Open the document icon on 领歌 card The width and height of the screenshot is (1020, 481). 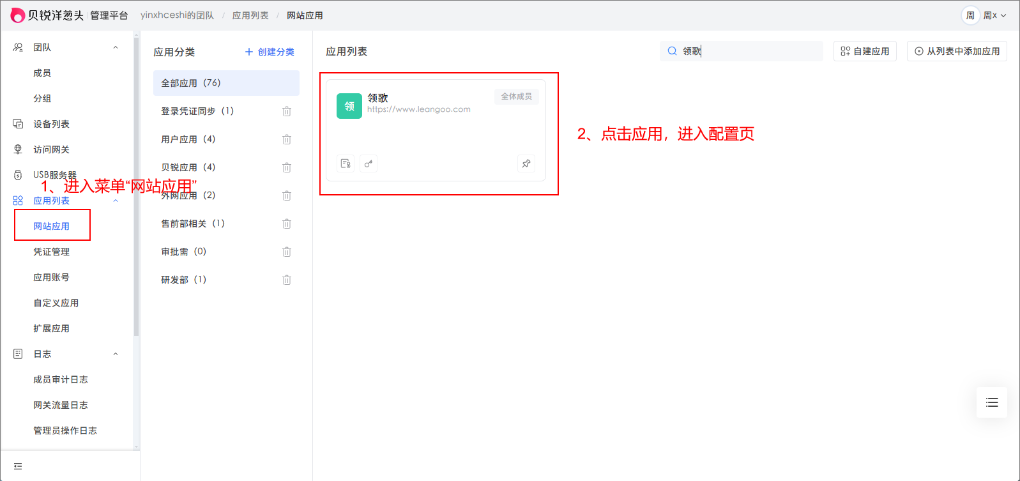(345, 163)
